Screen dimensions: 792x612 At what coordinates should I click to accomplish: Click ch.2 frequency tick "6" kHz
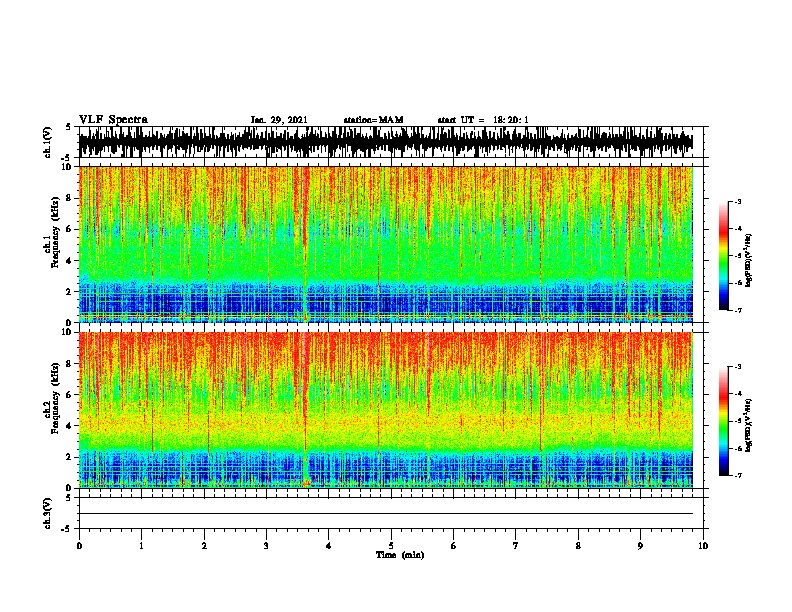coord(70,395)
